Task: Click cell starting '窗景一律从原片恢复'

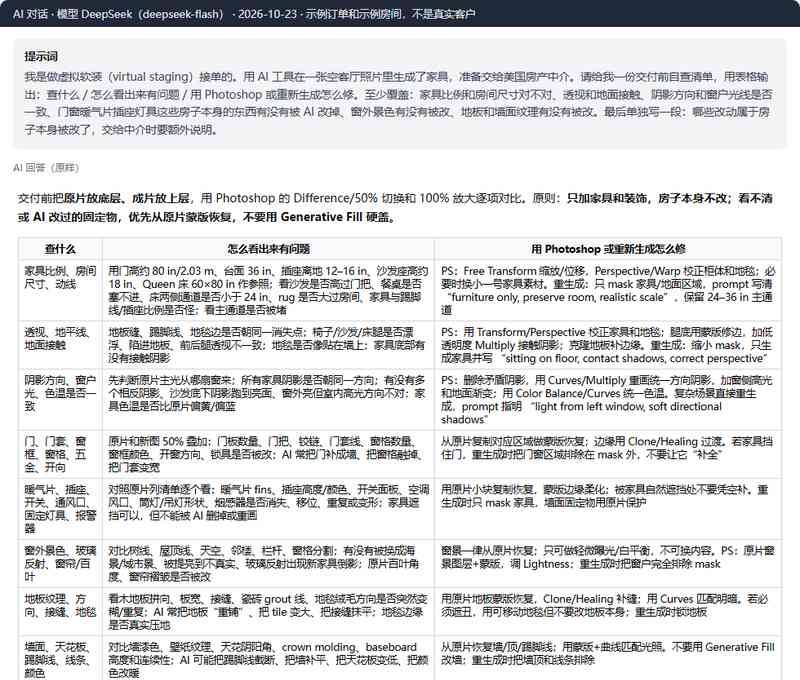Action: pos(608,563)
